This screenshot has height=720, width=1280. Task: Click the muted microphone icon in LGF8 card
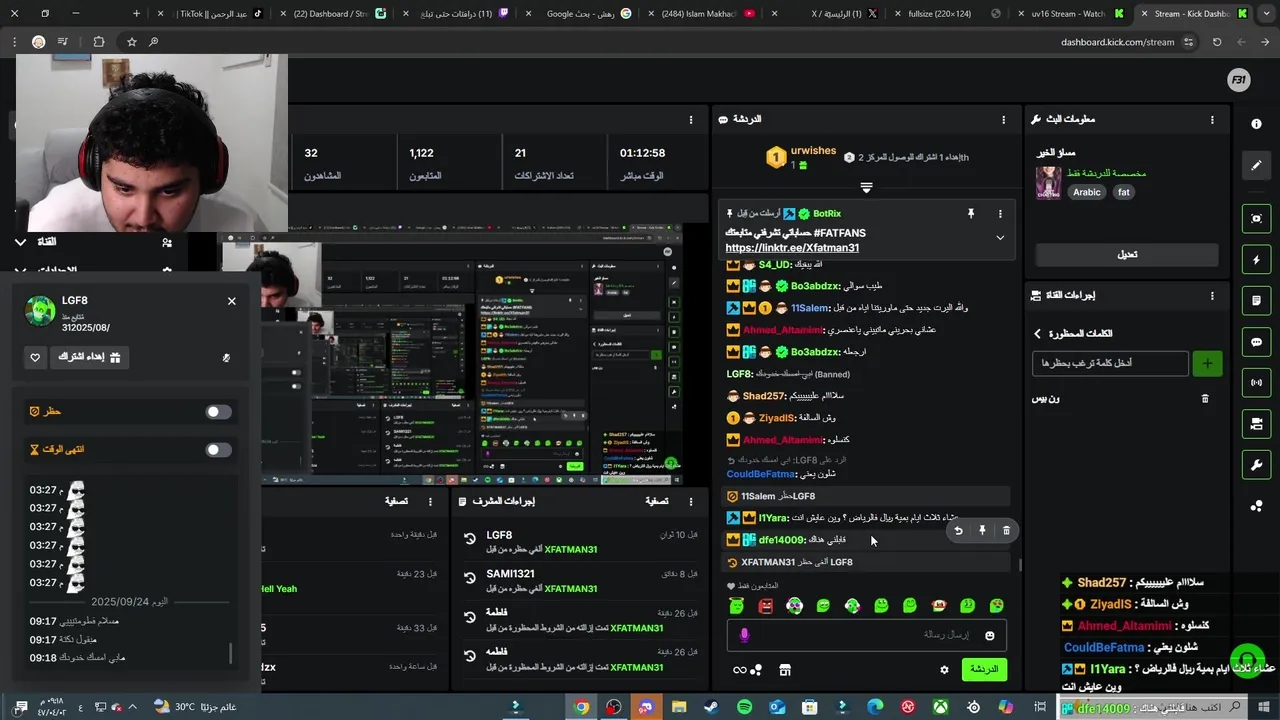(x=226, y=357)
